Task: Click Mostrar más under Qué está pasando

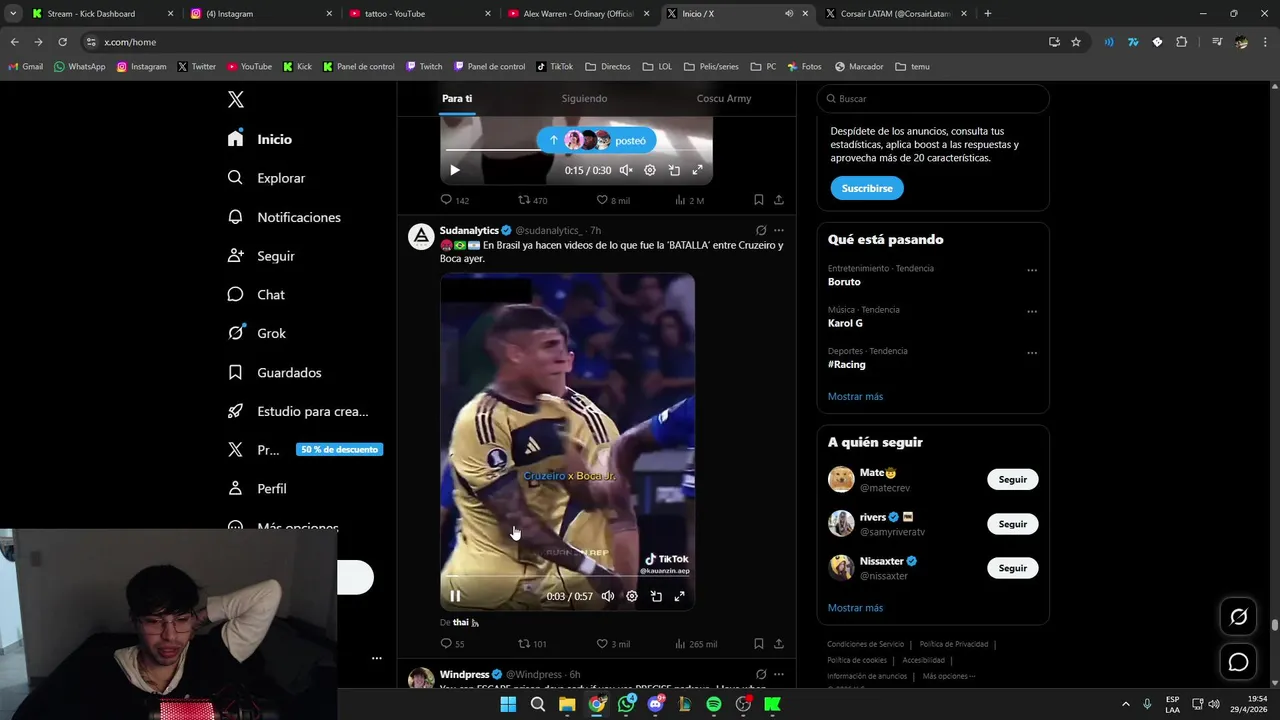Action: (855, 396)
